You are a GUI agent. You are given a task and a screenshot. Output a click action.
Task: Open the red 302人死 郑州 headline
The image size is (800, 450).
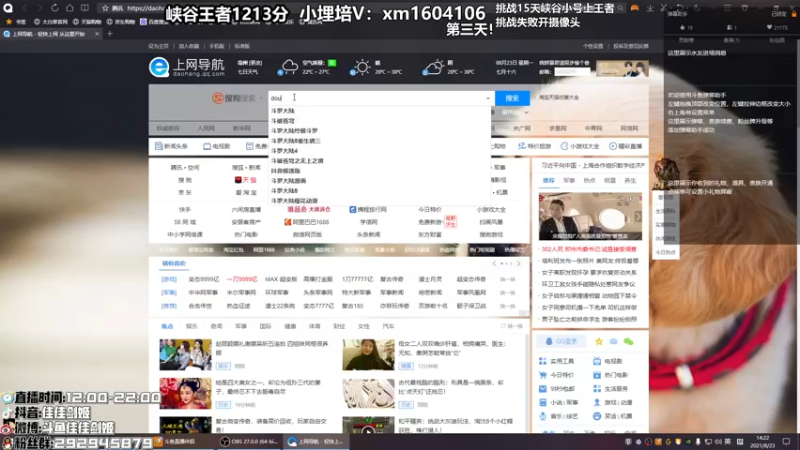click(x=589, y=249)
